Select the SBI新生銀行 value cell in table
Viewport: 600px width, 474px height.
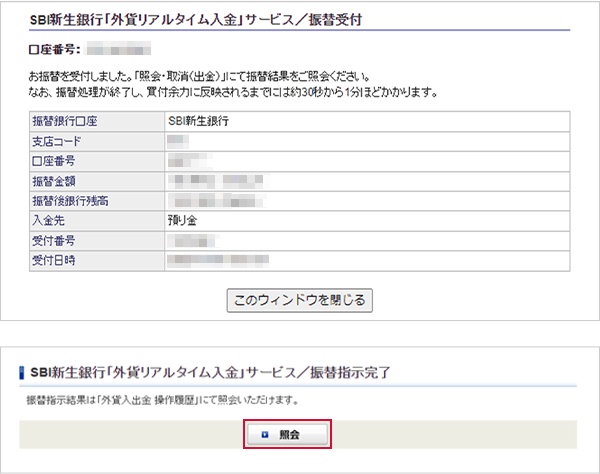(x=199, y=121)
